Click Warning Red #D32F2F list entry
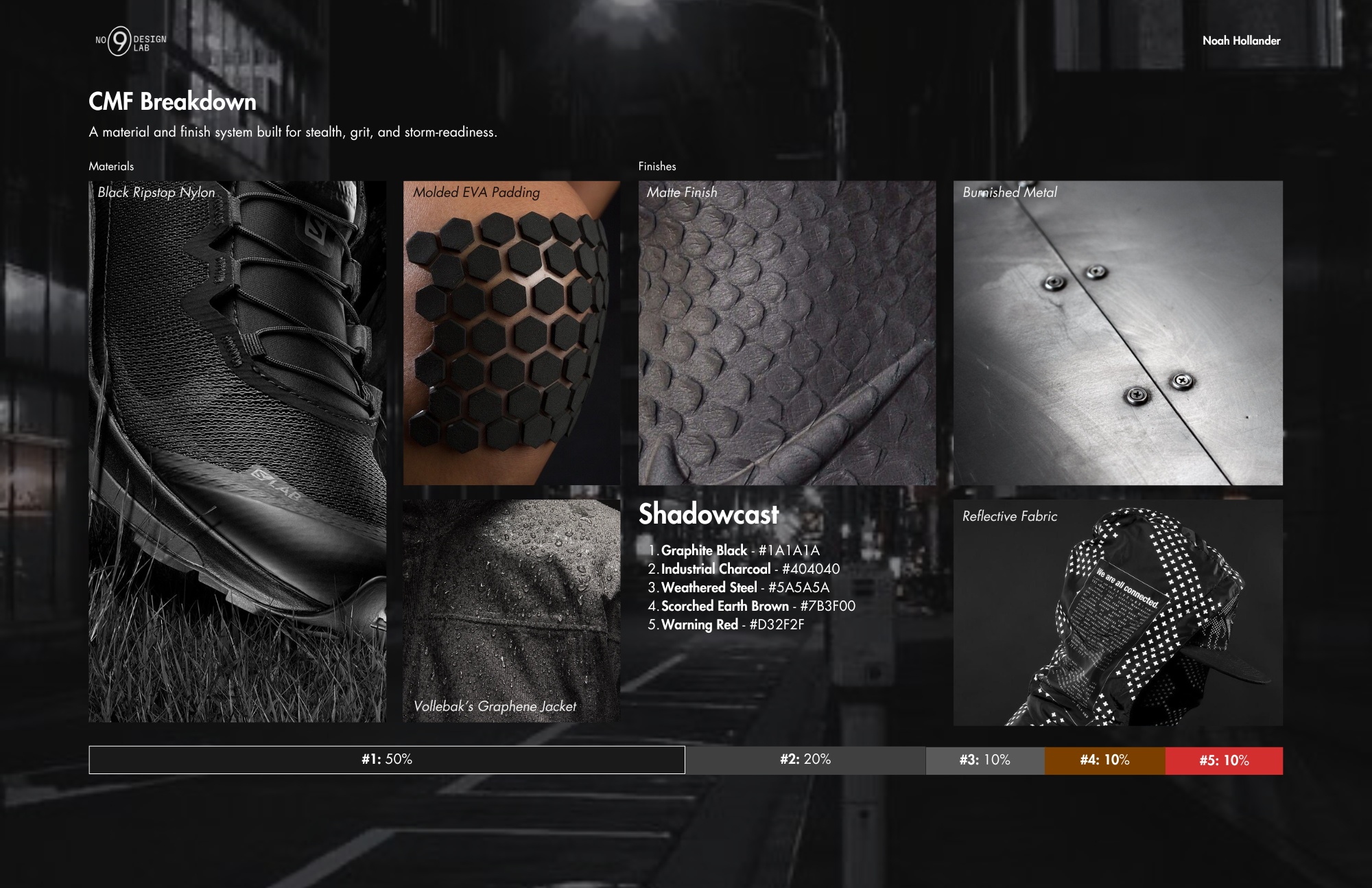The width and height of the screenshot is (1372, 888). (x=726, y=624)
